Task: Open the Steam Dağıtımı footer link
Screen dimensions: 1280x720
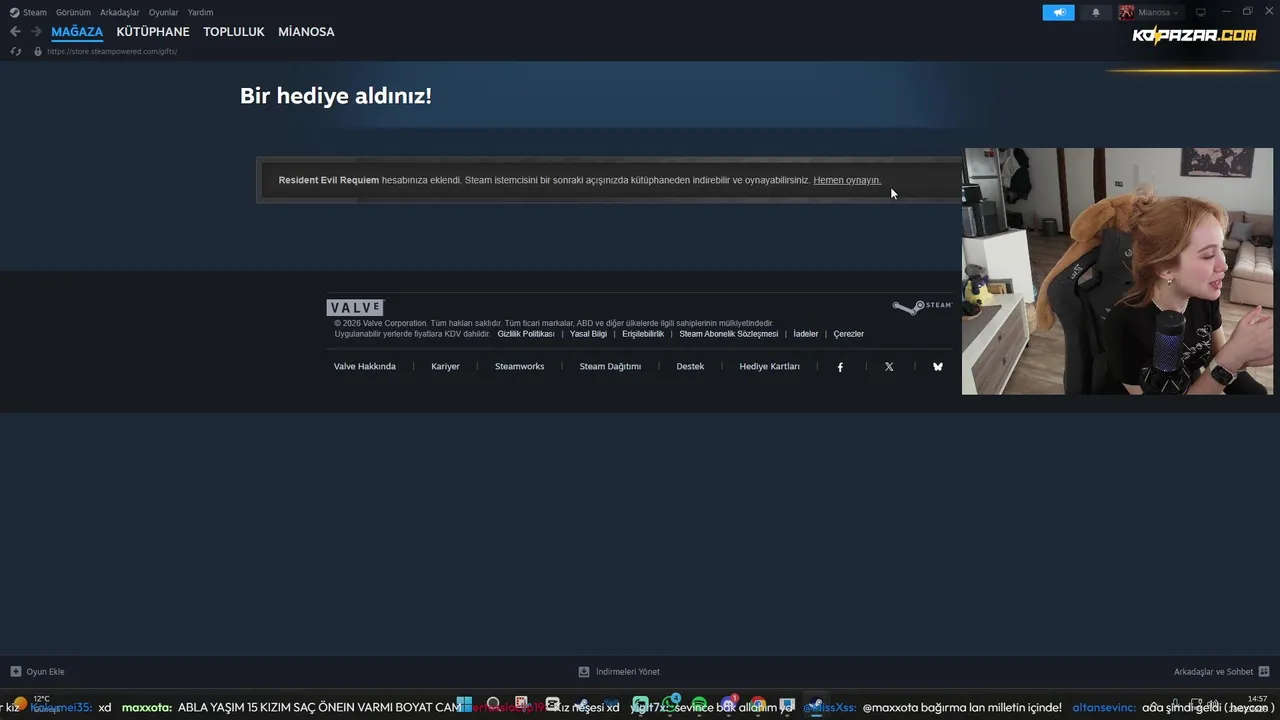Action: pos(610,367)
